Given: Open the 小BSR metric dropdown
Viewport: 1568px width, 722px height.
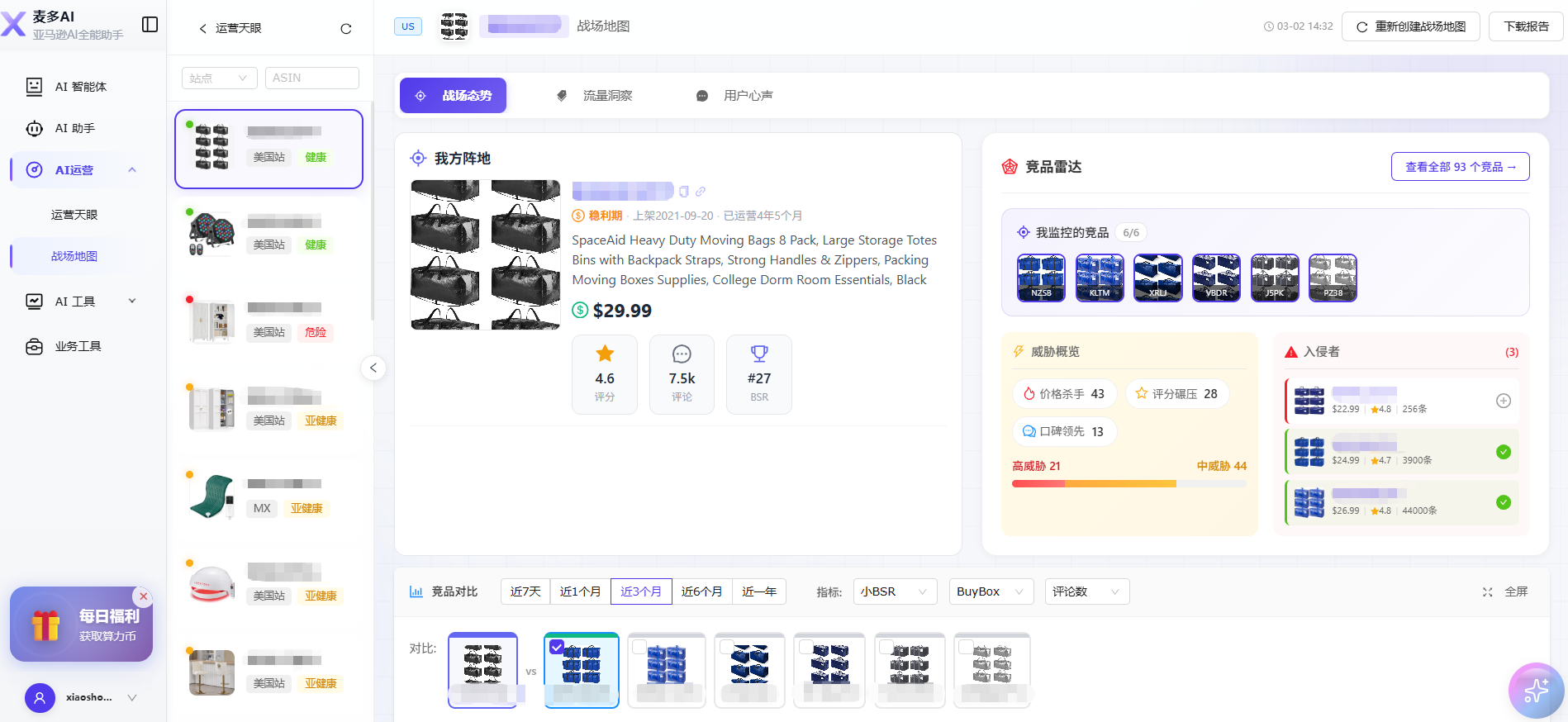Looking at the screenshot, I should [x=894, y=591].
